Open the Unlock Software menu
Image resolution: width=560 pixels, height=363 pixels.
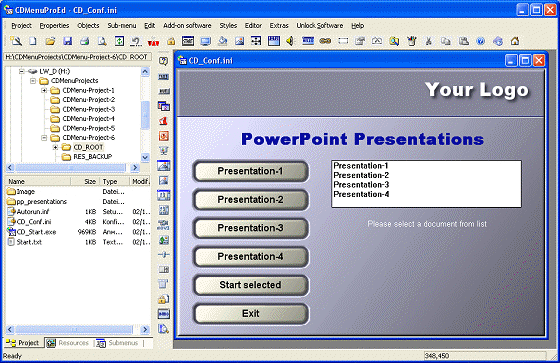pyautogui.click(x=320, y=26)
